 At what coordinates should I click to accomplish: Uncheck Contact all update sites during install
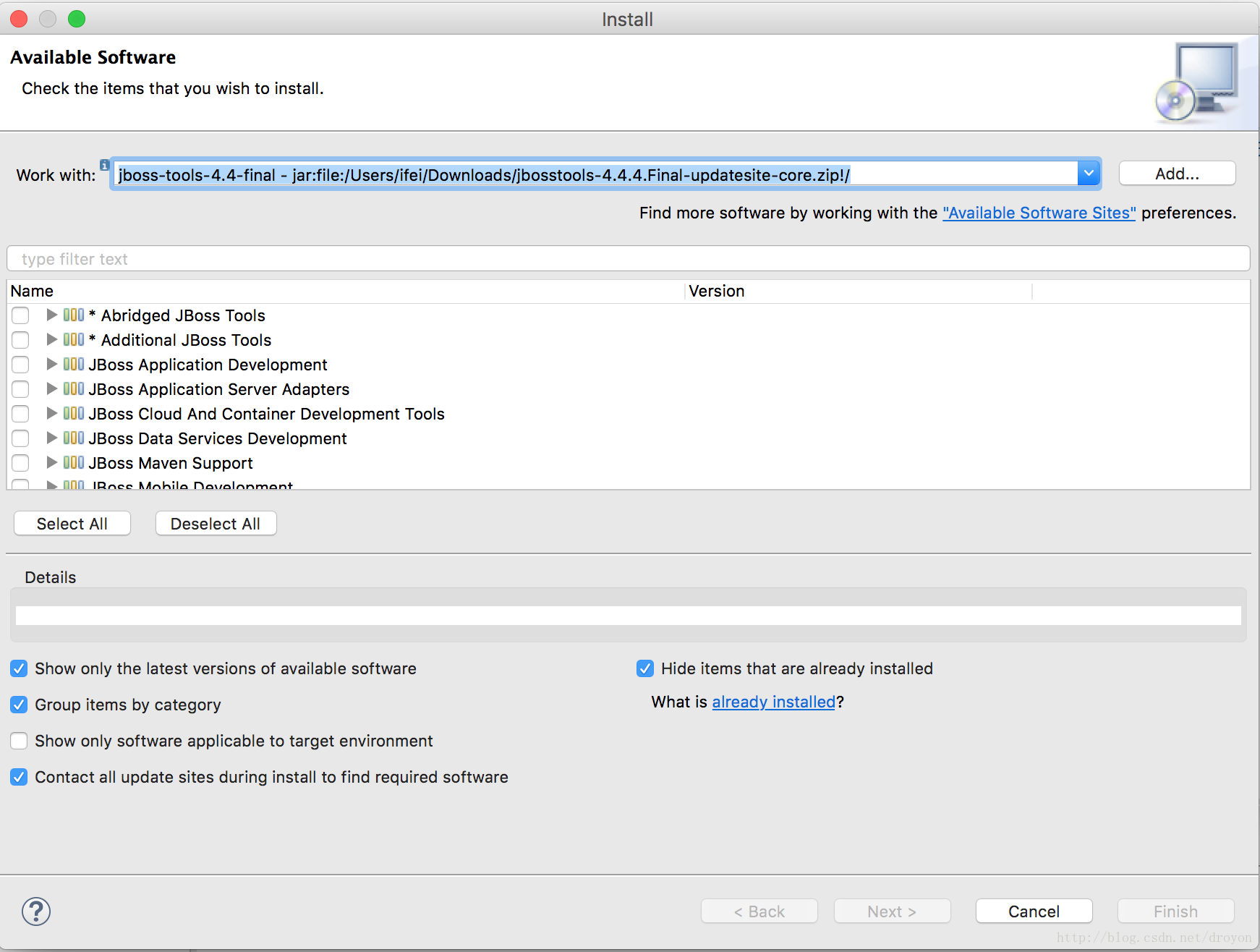point(19,777)
